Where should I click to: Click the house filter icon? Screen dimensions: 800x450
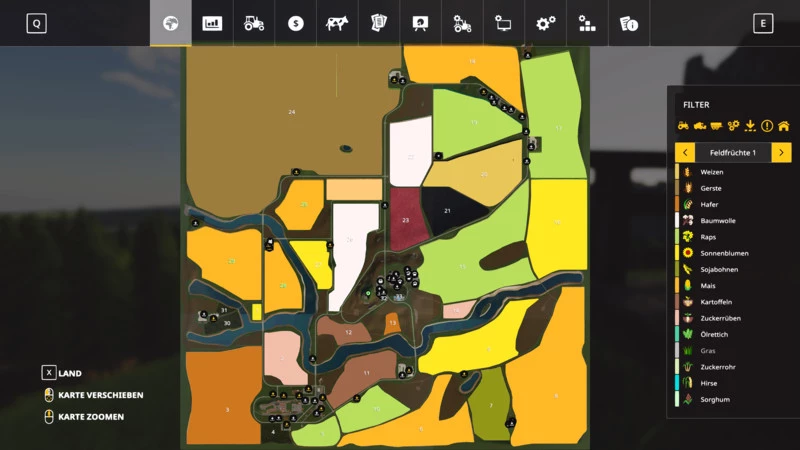coord(783,126)
